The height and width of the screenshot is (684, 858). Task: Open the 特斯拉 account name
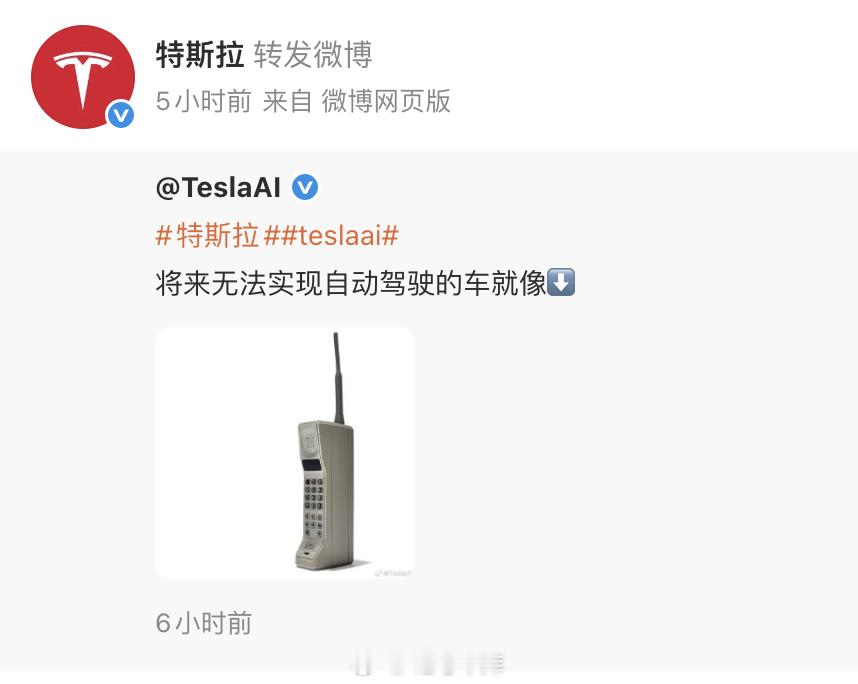[x=200, y=54]
